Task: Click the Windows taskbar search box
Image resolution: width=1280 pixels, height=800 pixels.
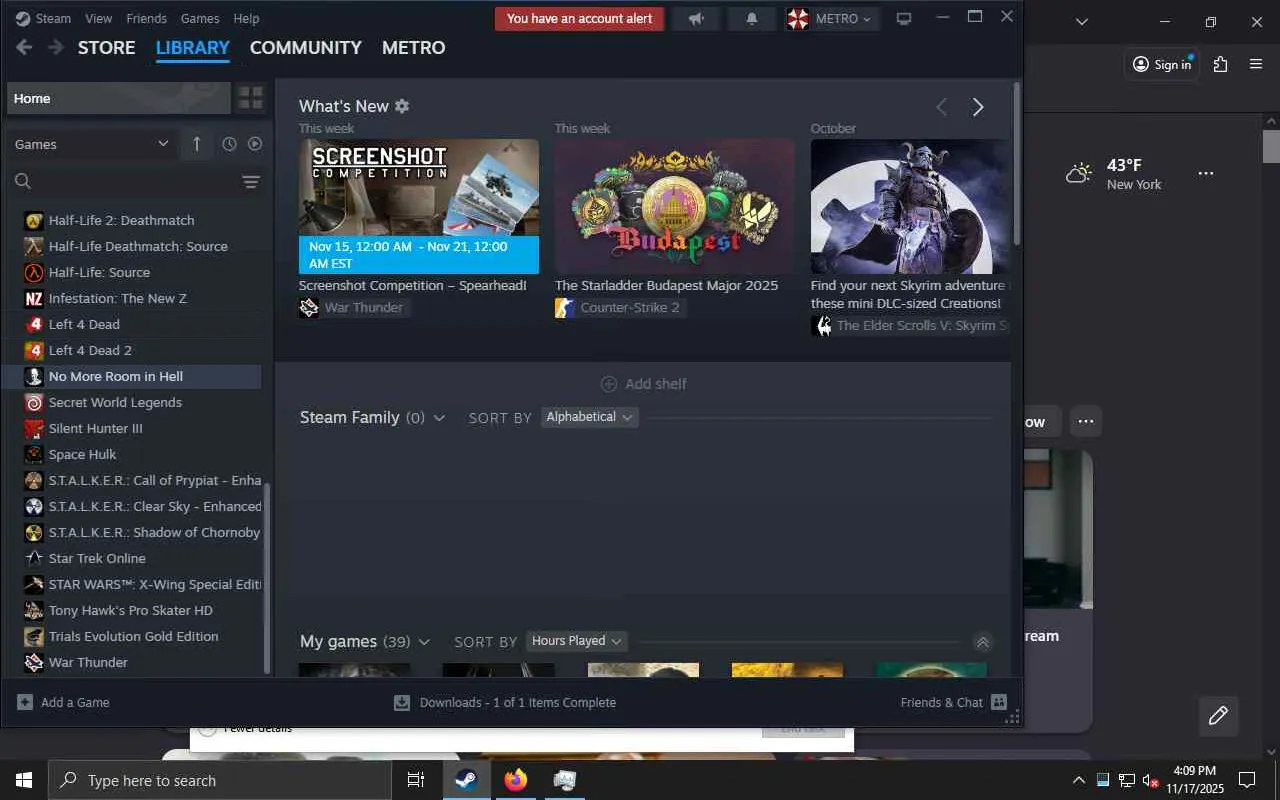Action: point(220,780)
